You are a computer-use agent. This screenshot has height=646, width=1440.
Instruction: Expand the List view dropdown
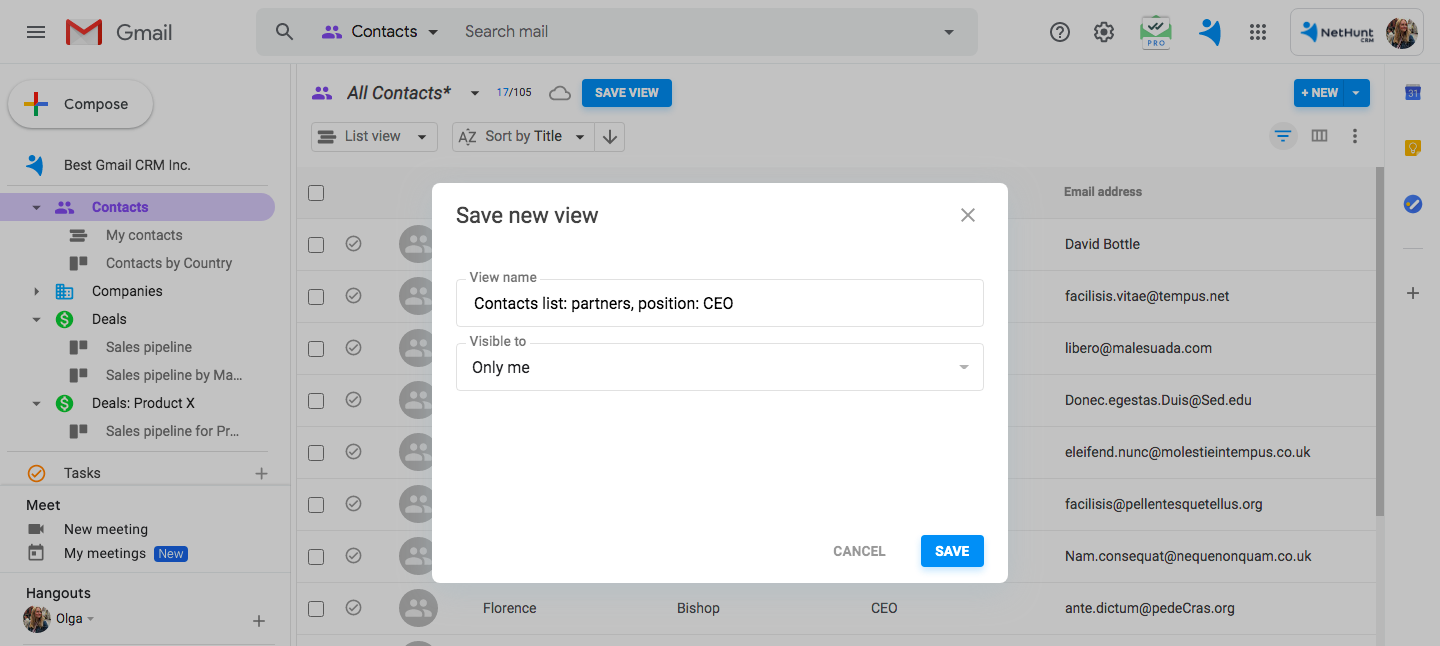point(374,137)
